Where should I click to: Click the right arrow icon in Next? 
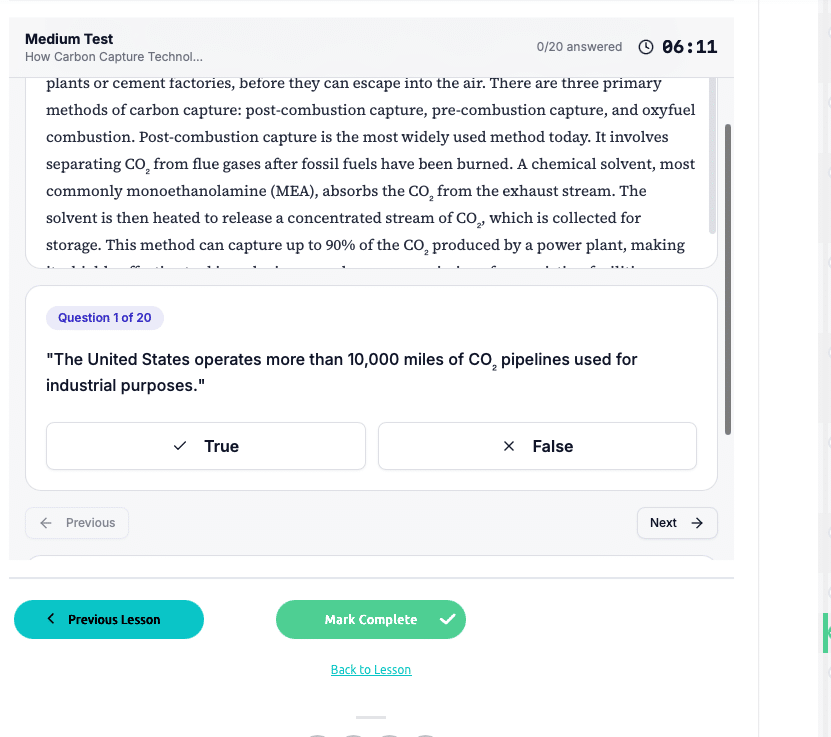[697, 523]
